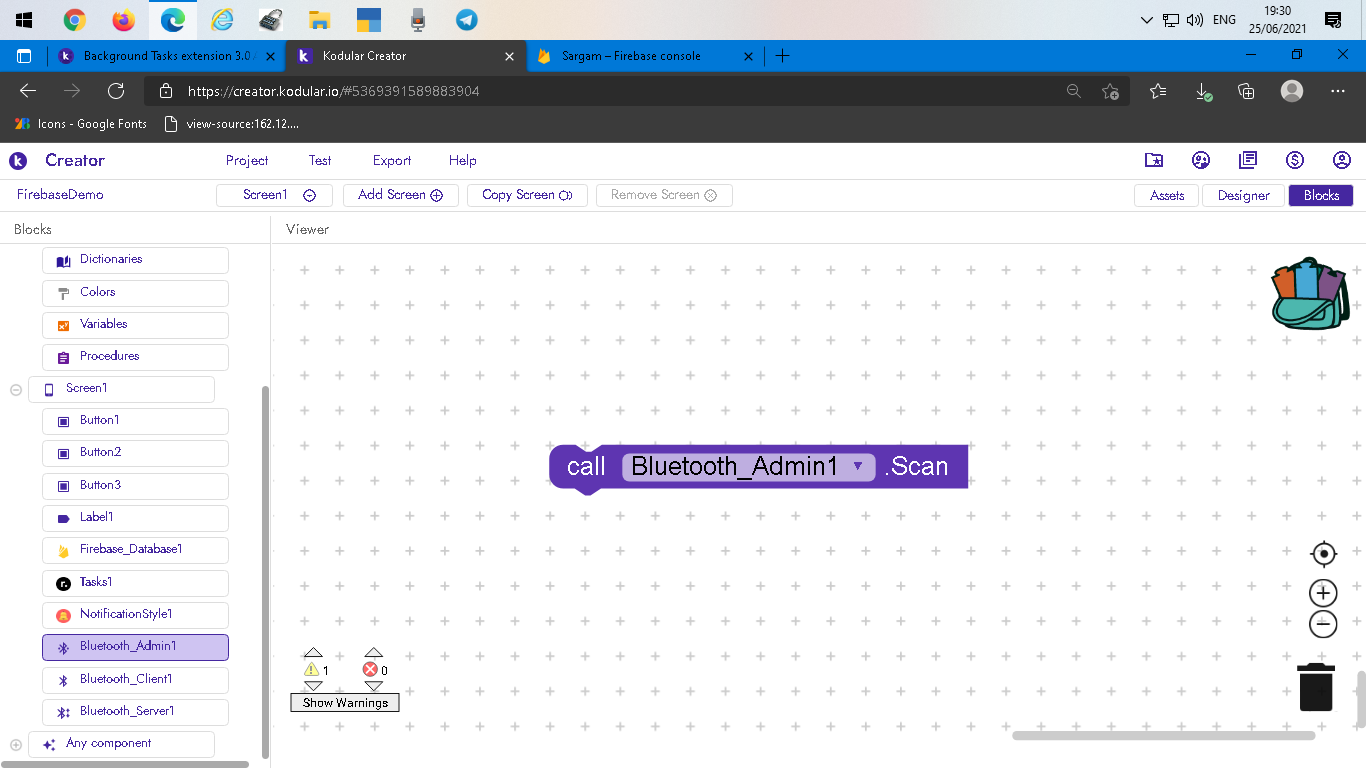The image size is (1366, 768).
Task: Center workspace with the target icon
Action: click(x=1323, y=554)
